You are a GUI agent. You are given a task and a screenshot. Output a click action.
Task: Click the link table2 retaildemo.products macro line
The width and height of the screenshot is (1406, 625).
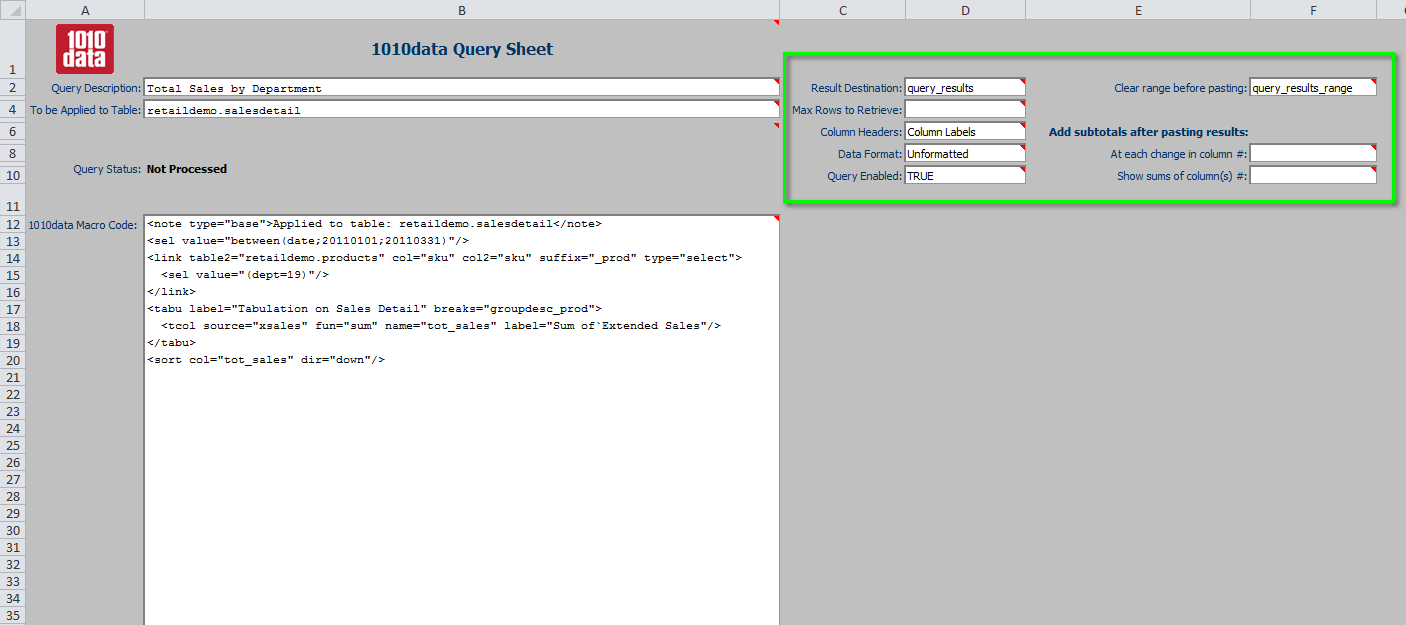[x=444, y=258]
